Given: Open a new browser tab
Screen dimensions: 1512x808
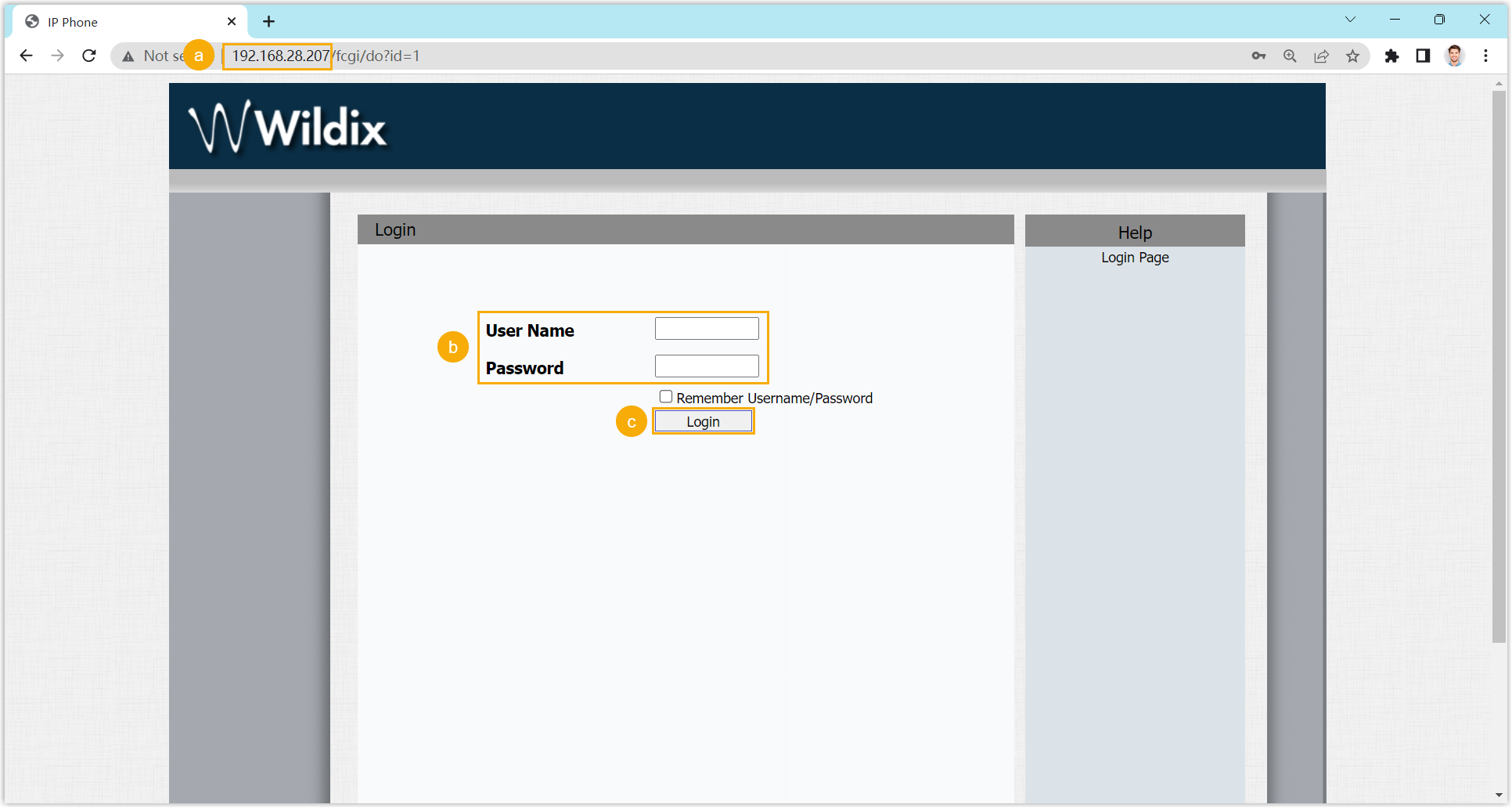Looking at the screenshot, I should click(x=268, y=21).
